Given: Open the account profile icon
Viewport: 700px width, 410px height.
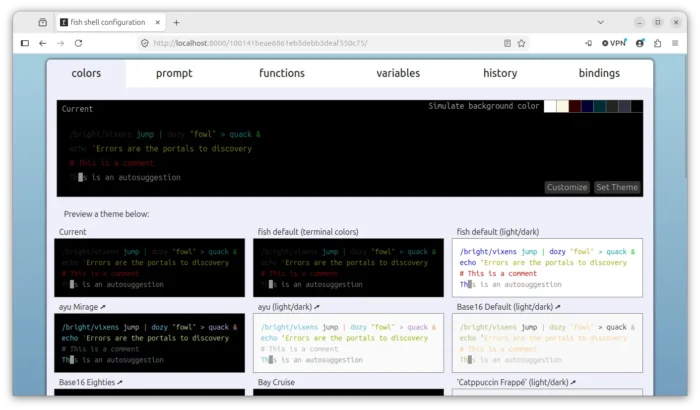Looking at the screenshot, I should 640,43.
